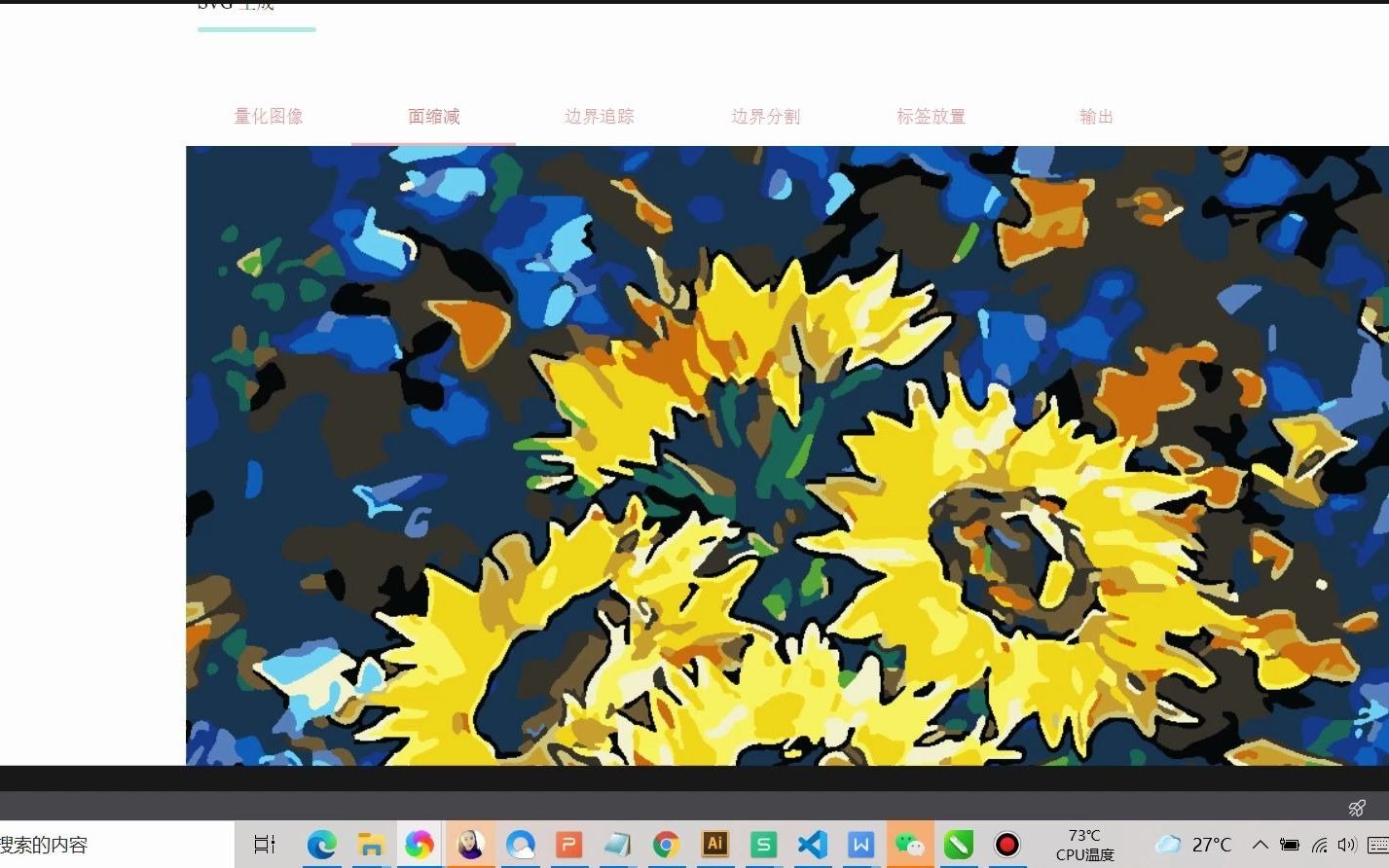
Task: Open File Explorer from the taskbar
Action: 370,844
